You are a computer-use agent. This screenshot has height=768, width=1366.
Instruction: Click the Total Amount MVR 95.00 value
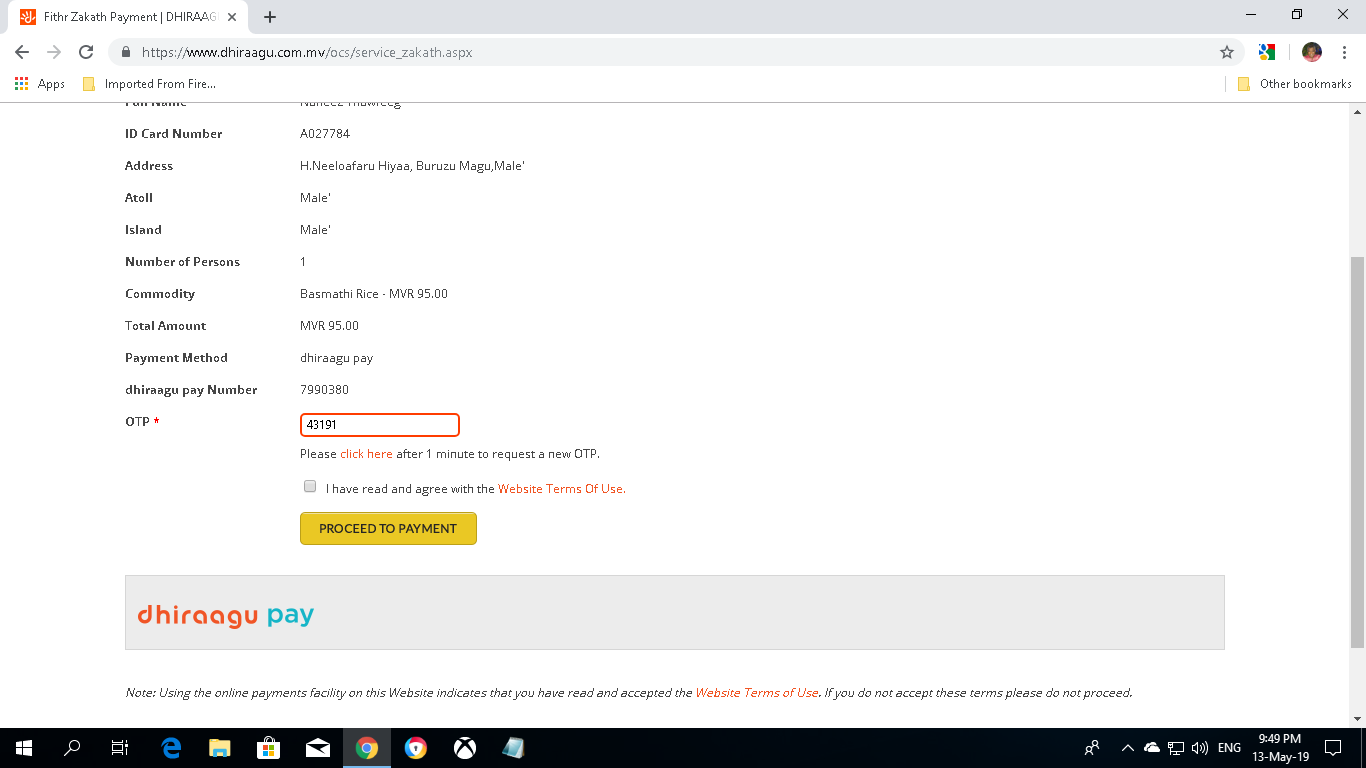tap(329, 326)
